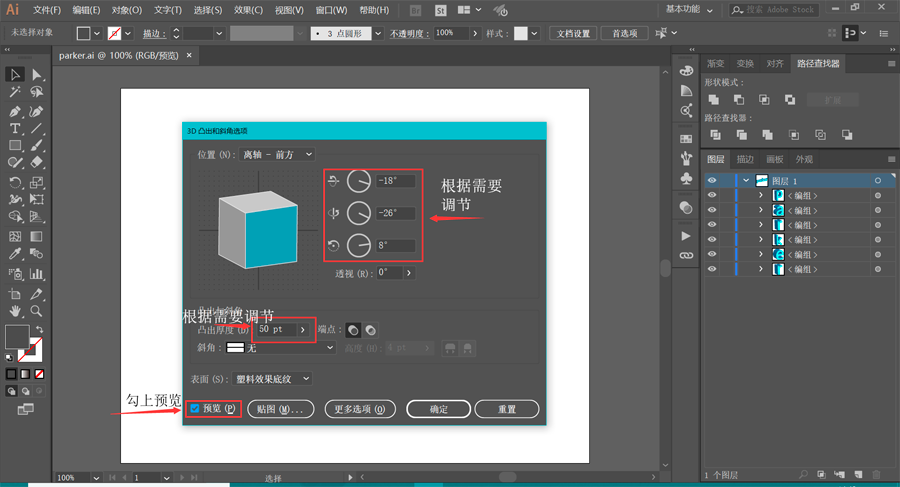Select the Direct Selection tool
Screen dimensions: 900x487
coord(37,74)
